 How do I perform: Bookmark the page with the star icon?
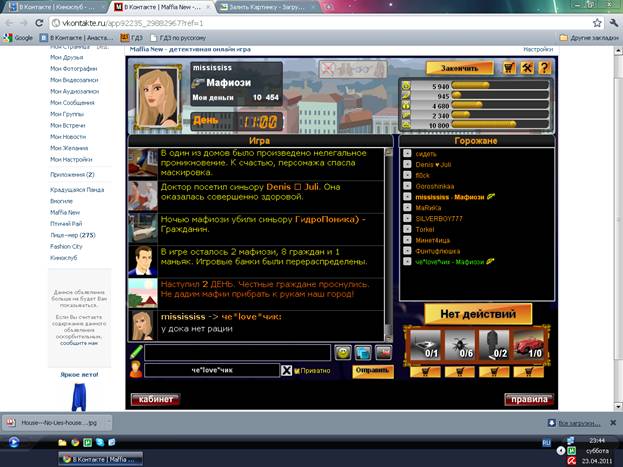pos(597,23)
